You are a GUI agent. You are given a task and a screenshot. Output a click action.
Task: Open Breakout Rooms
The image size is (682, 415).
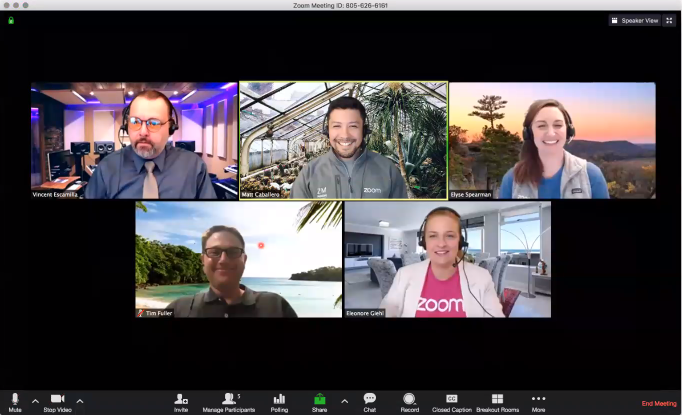click(498, 402)
